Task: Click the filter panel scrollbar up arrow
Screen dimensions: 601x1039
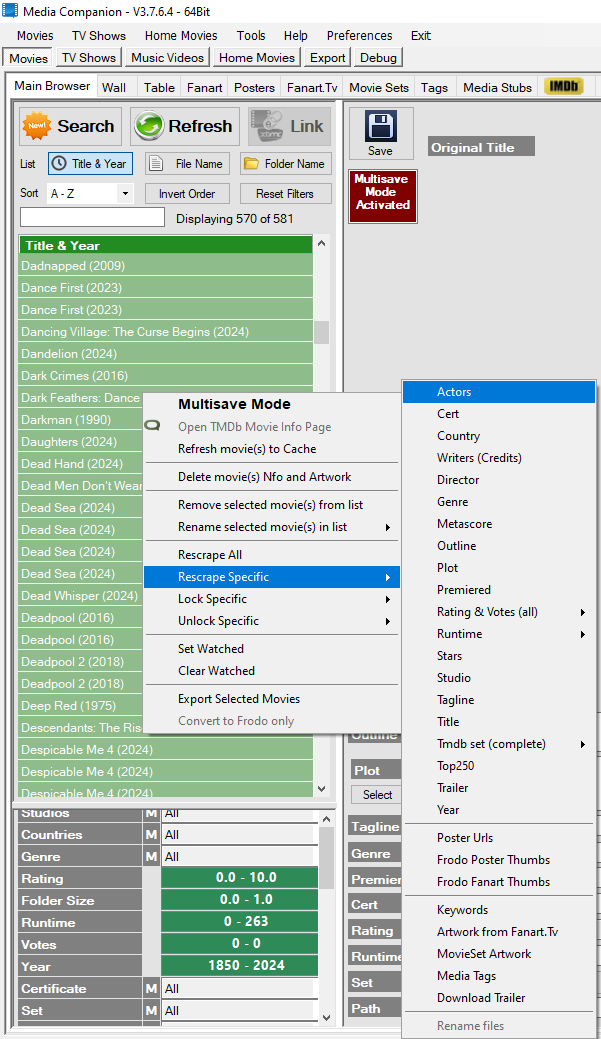Action: [x=326, y=820]
